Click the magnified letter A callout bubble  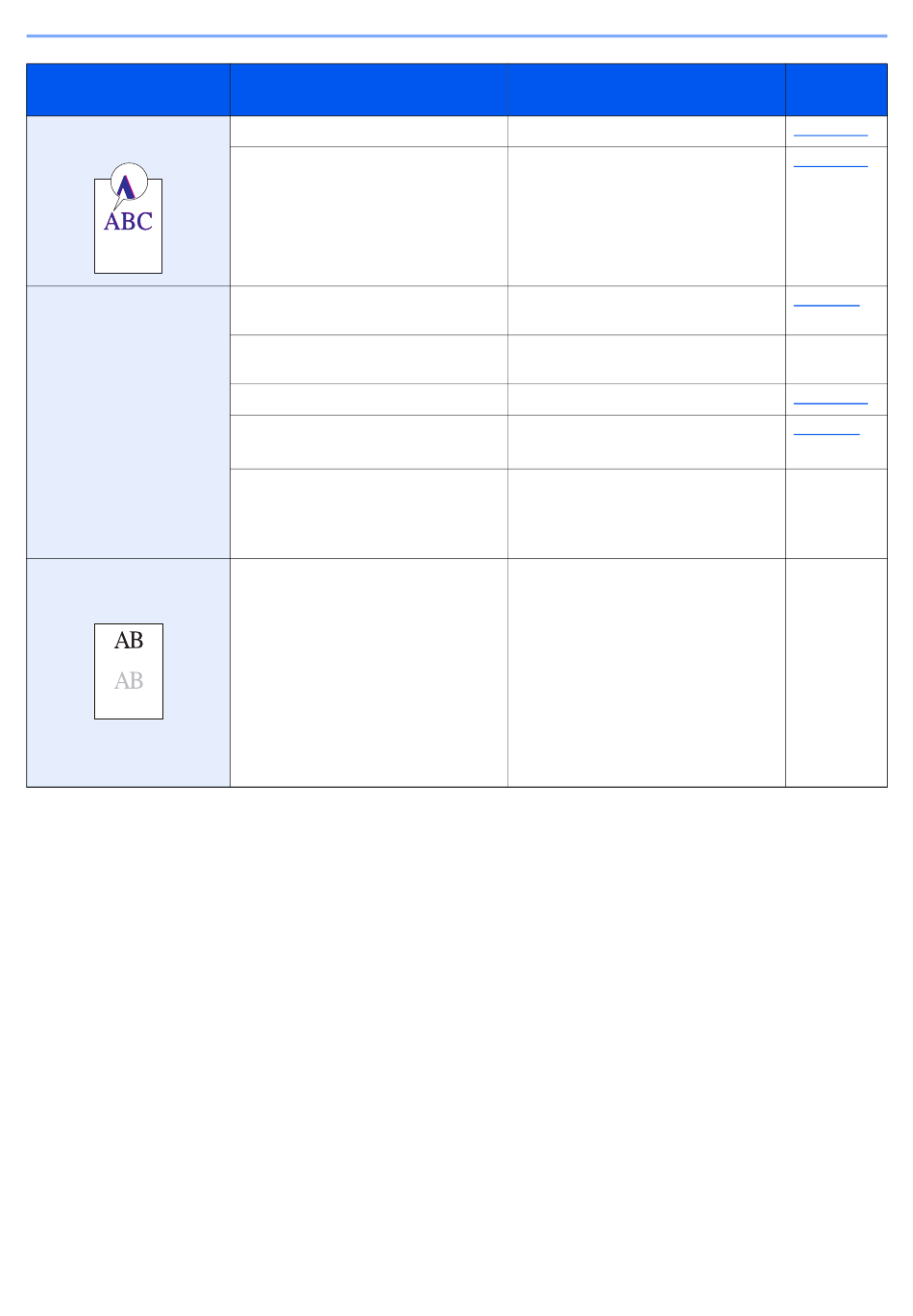point(128,182)
